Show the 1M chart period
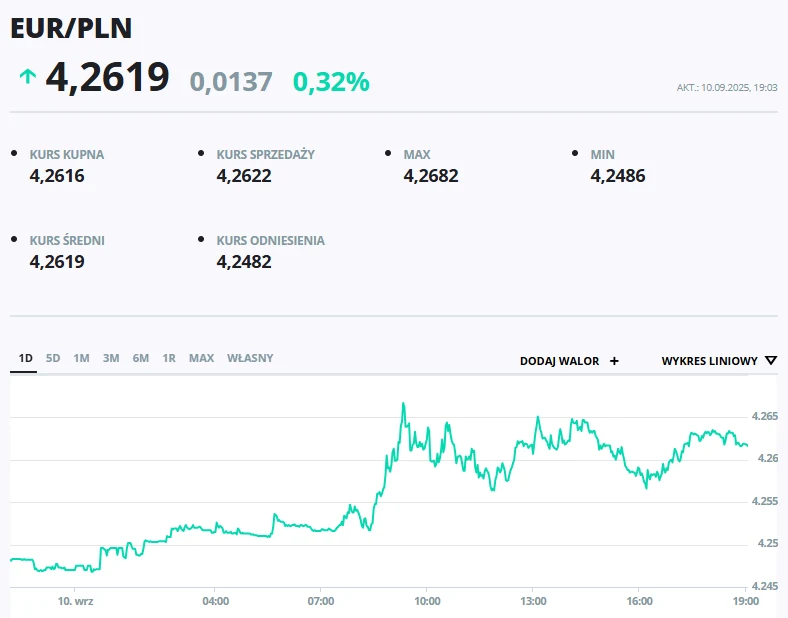 81,358
